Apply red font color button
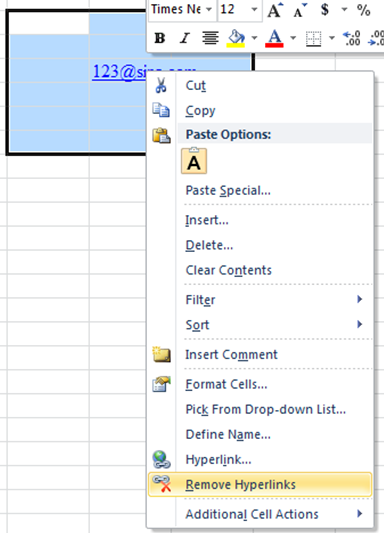Viewport: 384px width, 533px height. coord(275,38)
